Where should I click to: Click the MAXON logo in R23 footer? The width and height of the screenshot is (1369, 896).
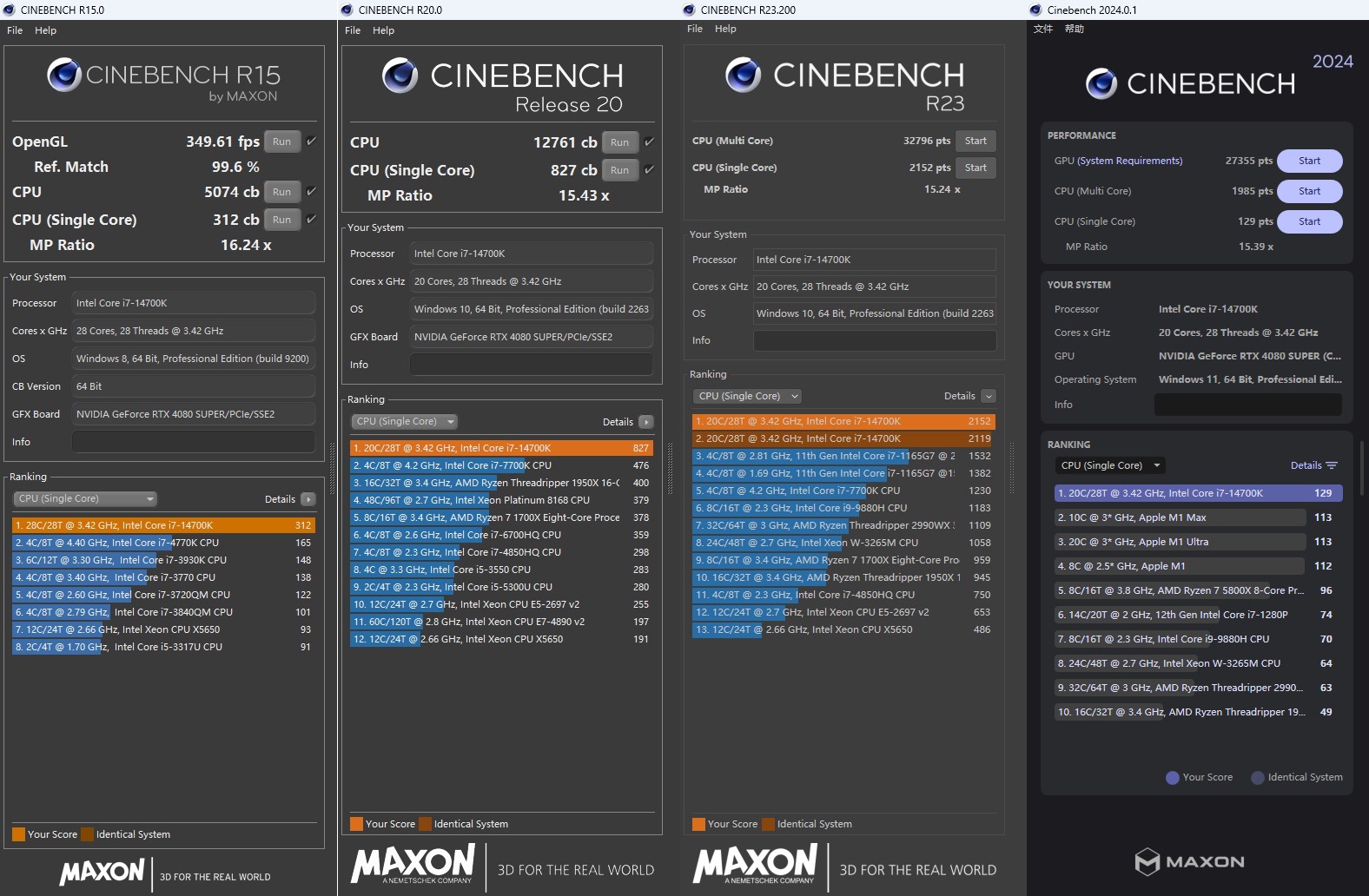click(x=756, y=866)
